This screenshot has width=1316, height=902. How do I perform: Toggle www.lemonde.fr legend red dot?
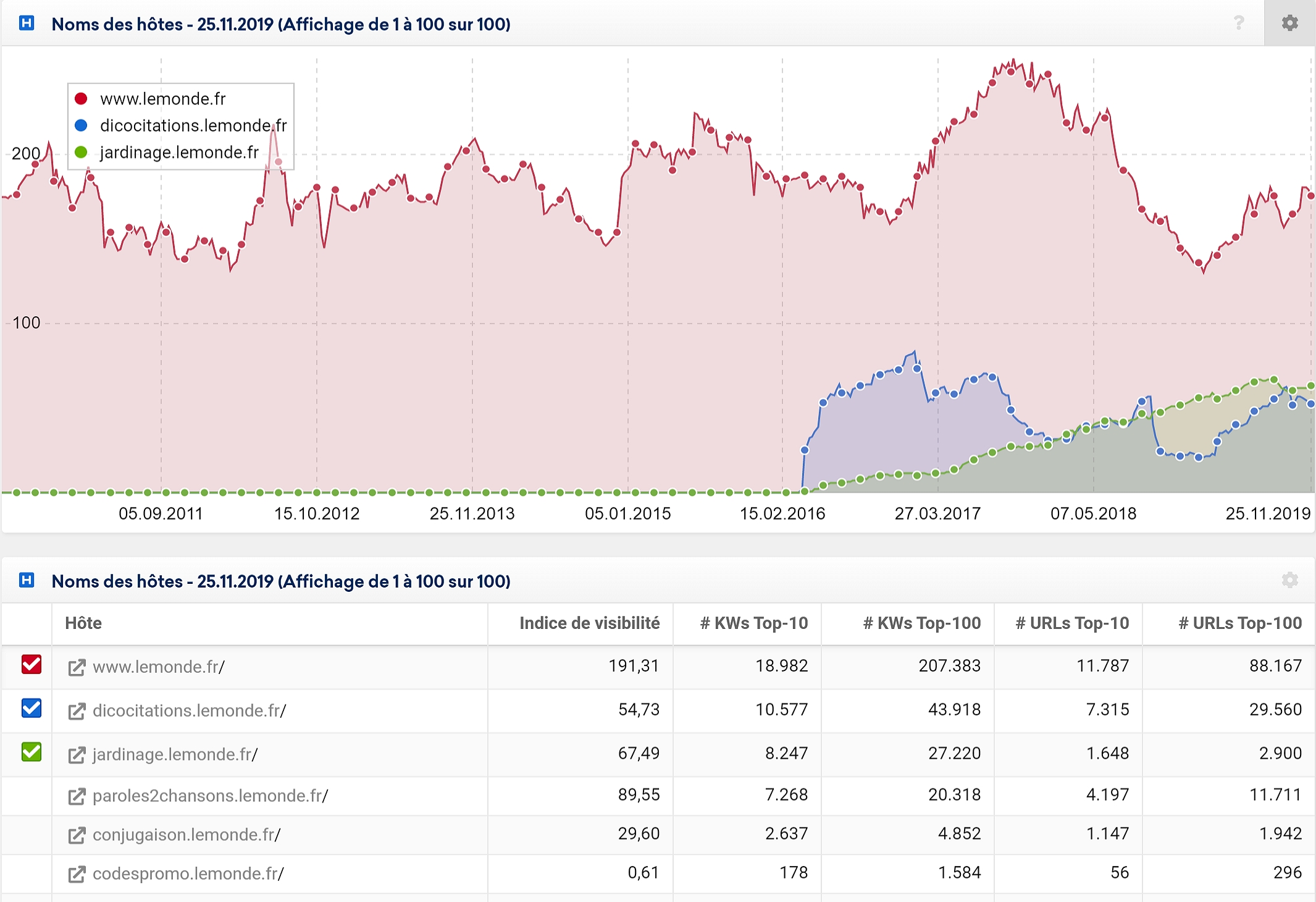point(81,99)
